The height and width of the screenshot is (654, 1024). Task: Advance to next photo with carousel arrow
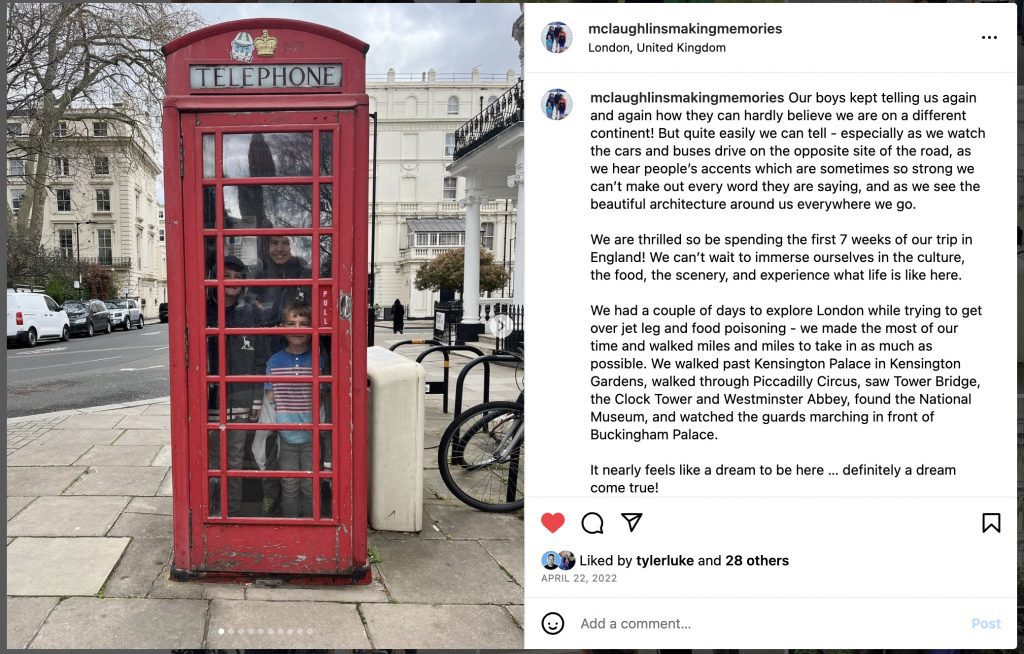coord(502,325)
